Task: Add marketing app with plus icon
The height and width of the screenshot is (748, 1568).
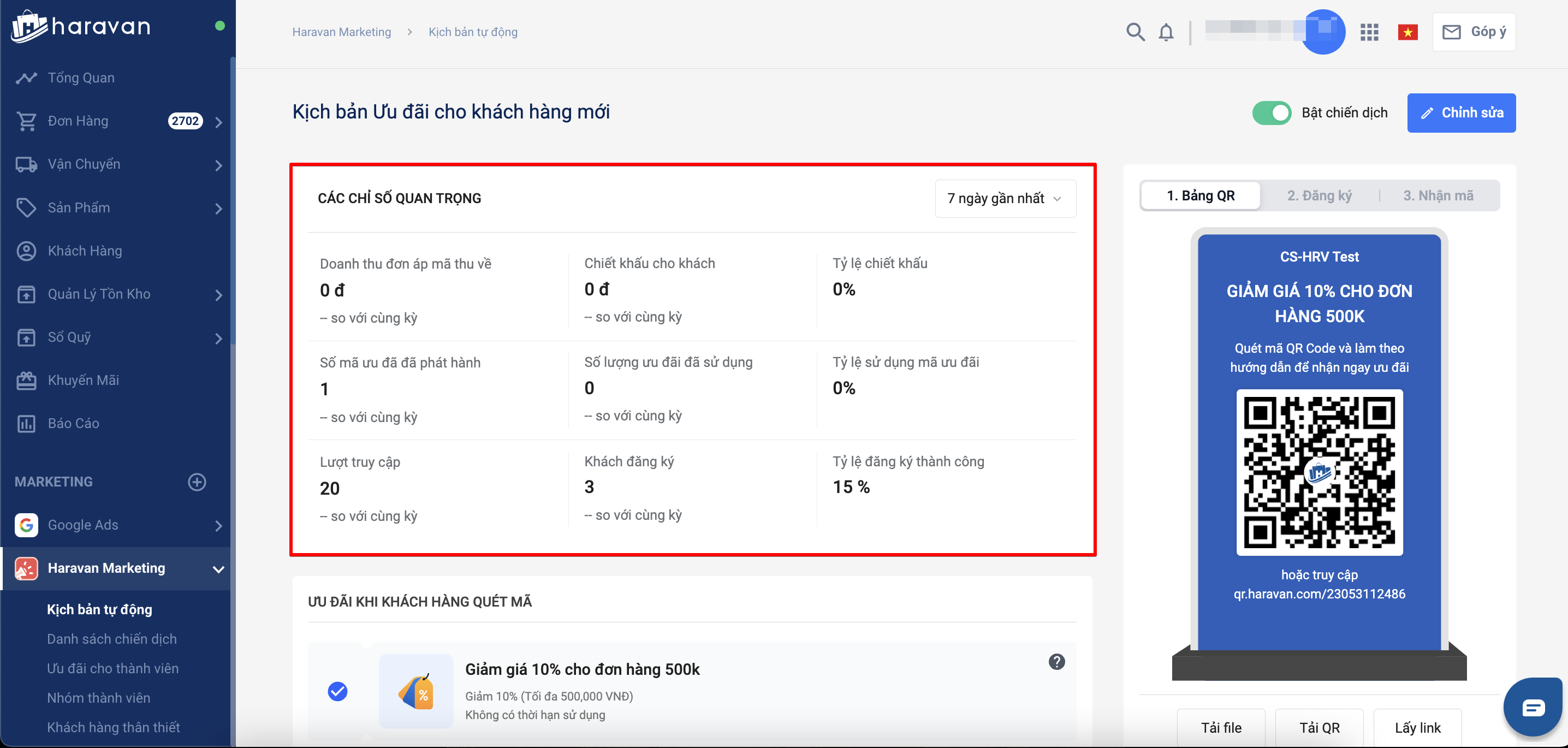Action: point(197,482)
